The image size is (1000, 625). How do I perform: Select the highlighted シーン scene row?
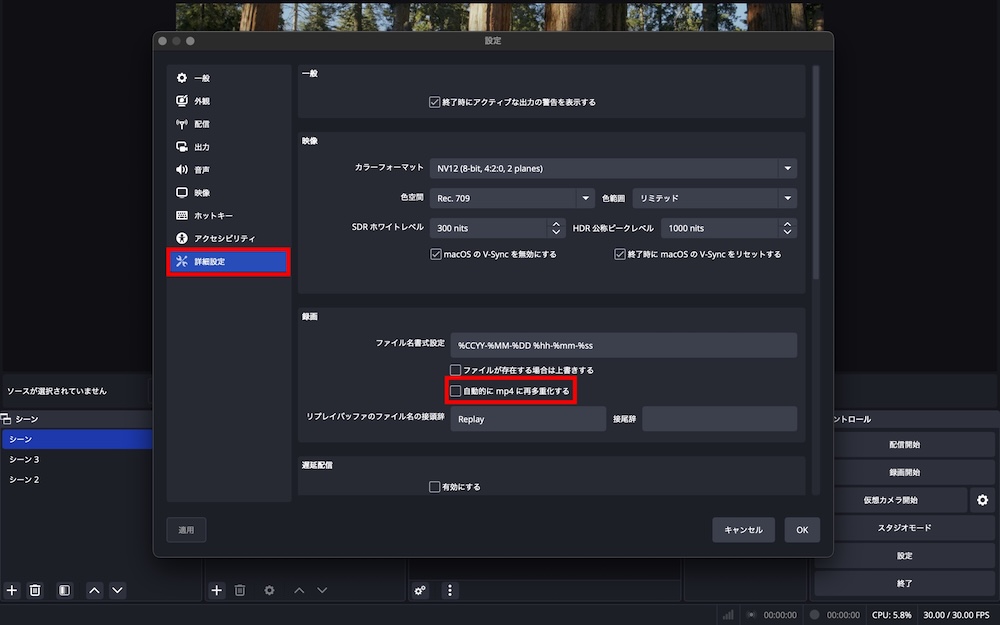(77, 439)
